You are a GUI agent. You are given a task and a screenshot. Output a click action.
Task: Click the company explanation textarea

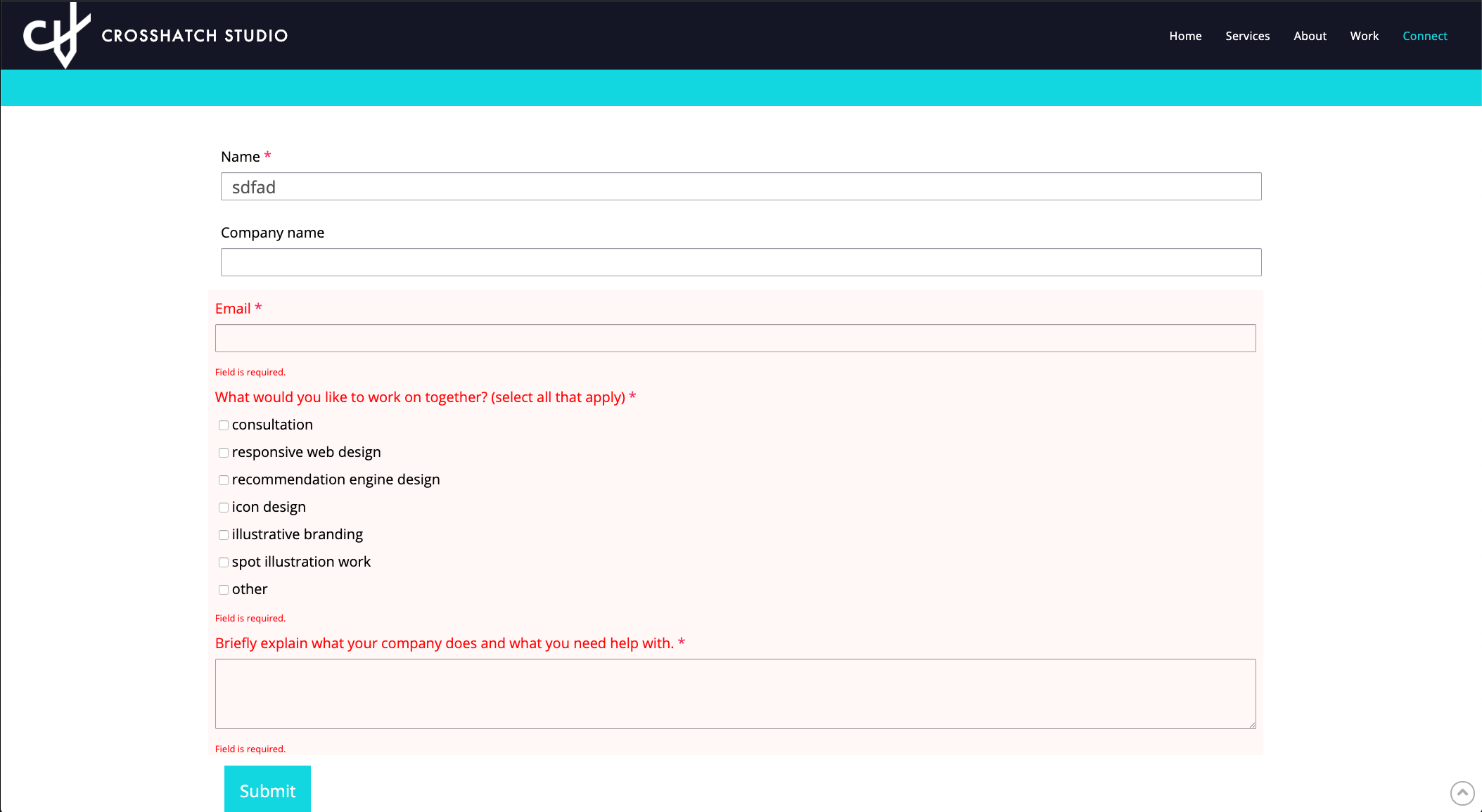point(735,693)
